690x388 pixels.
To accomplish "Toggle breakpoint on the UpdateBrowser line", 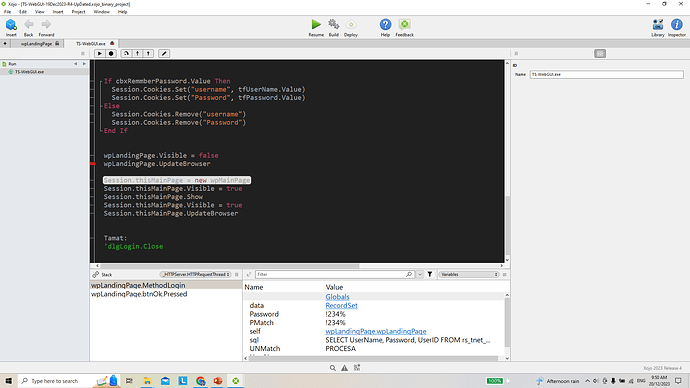I will tap(93, 164).
